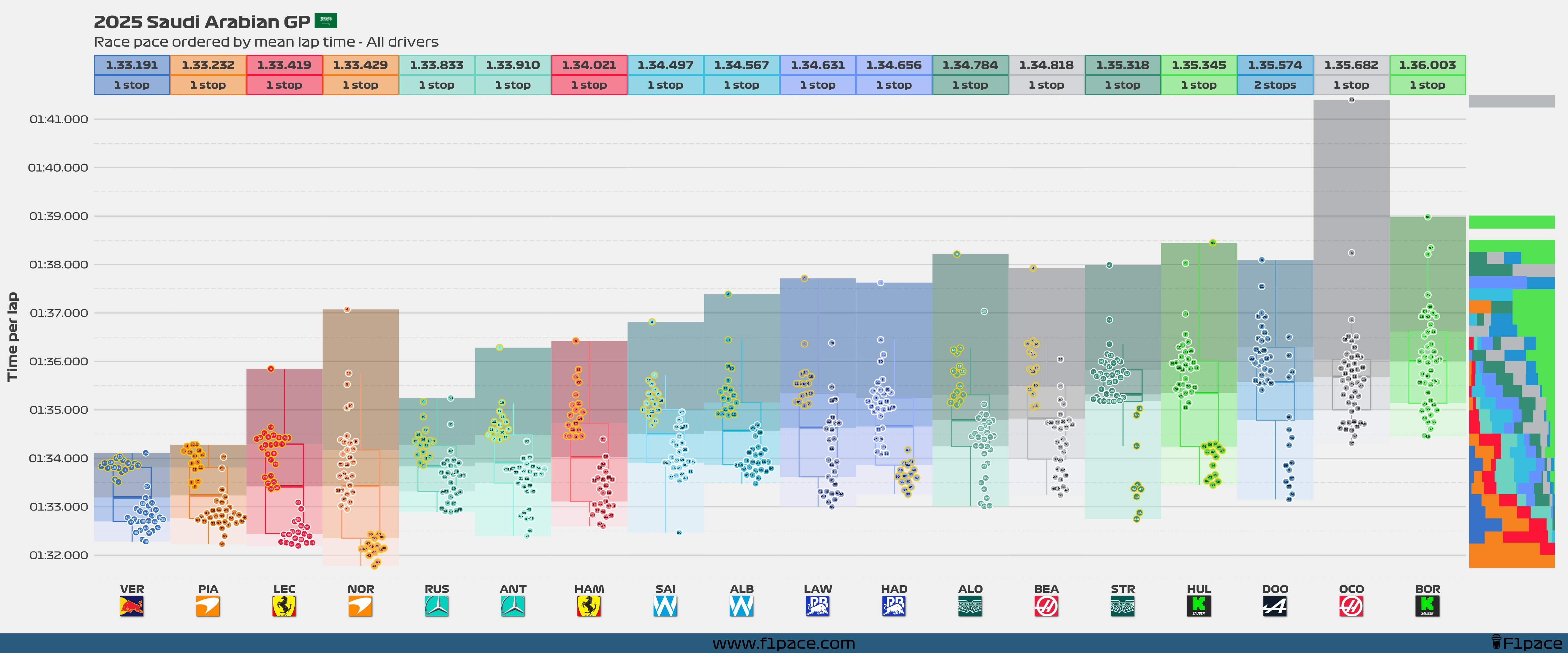Click mean lap time 1.35.682
Image resolution: width=1568 pixels, height=653 pixels.
pos(1351,65)
